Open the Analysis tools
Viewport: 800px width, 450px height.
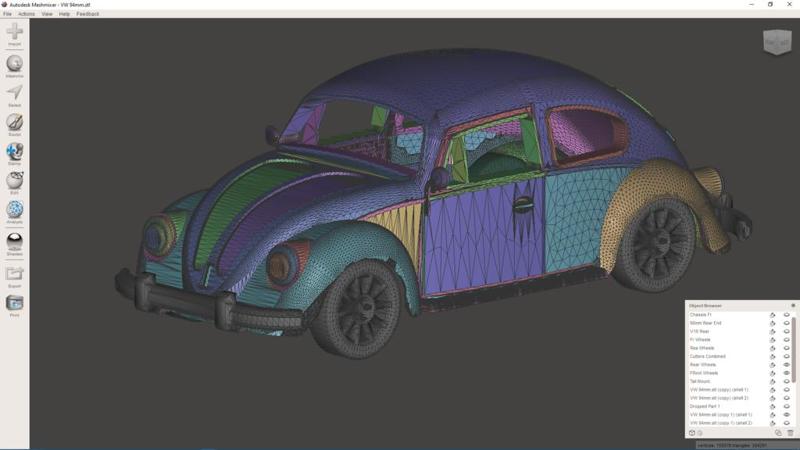pyautogui.click(x=14, y=210)
